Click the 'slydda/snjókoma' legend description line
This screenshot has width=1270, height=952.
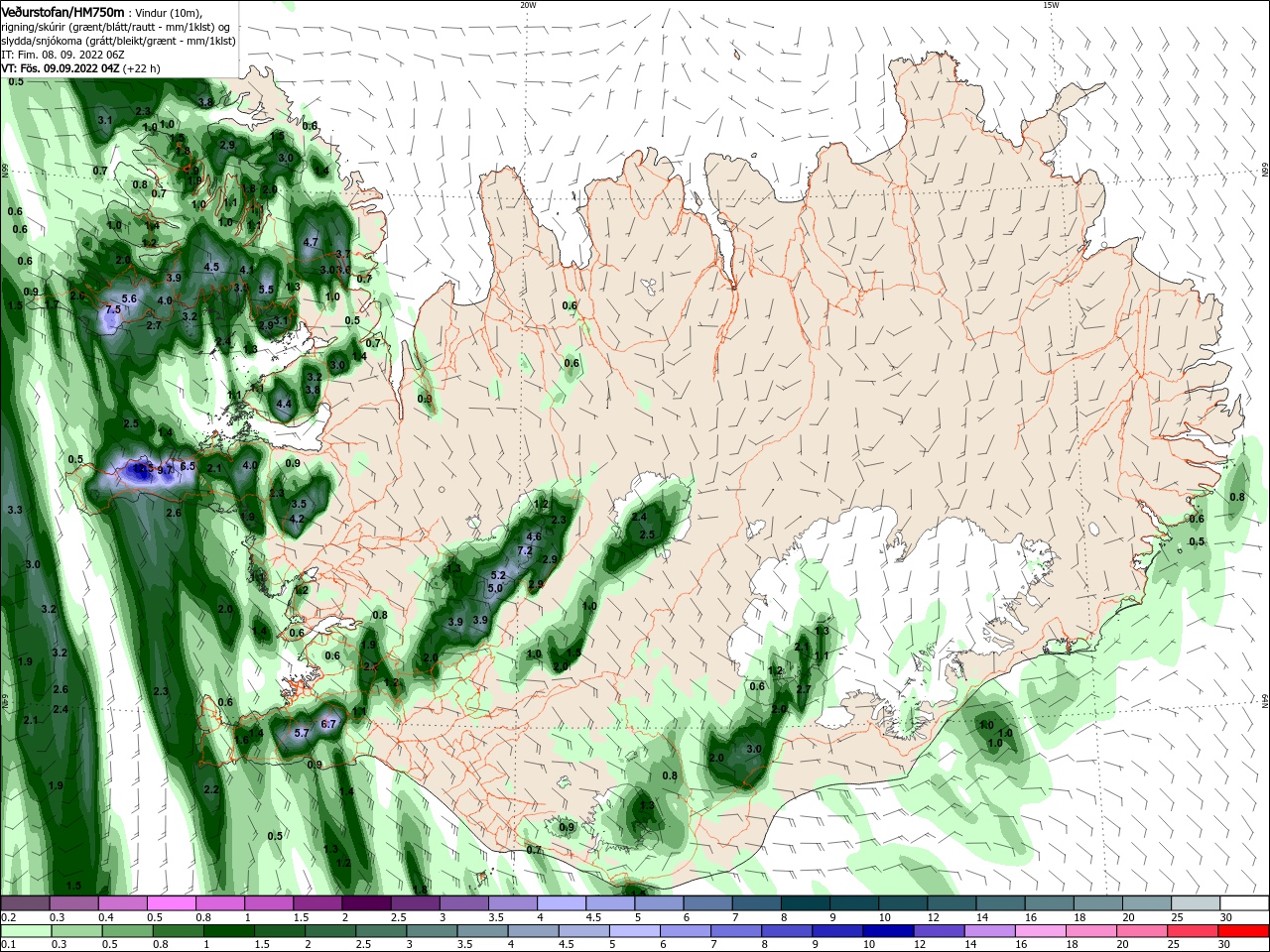click(116, 41)
